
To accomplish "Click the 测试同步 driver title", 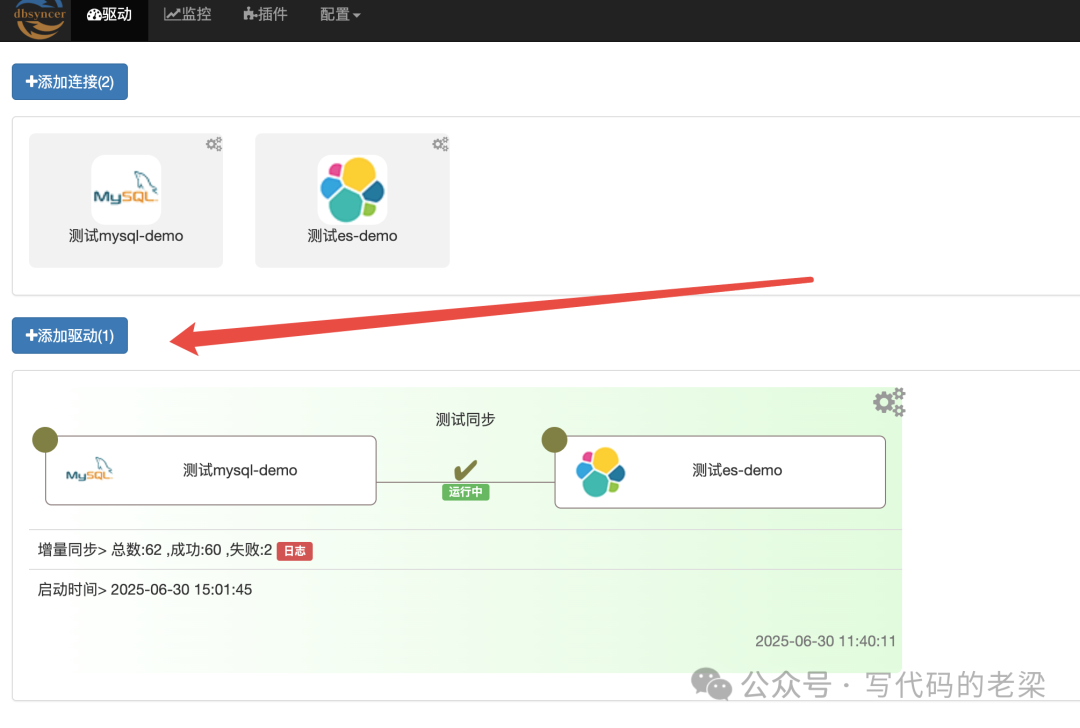I will pos(465,420).
